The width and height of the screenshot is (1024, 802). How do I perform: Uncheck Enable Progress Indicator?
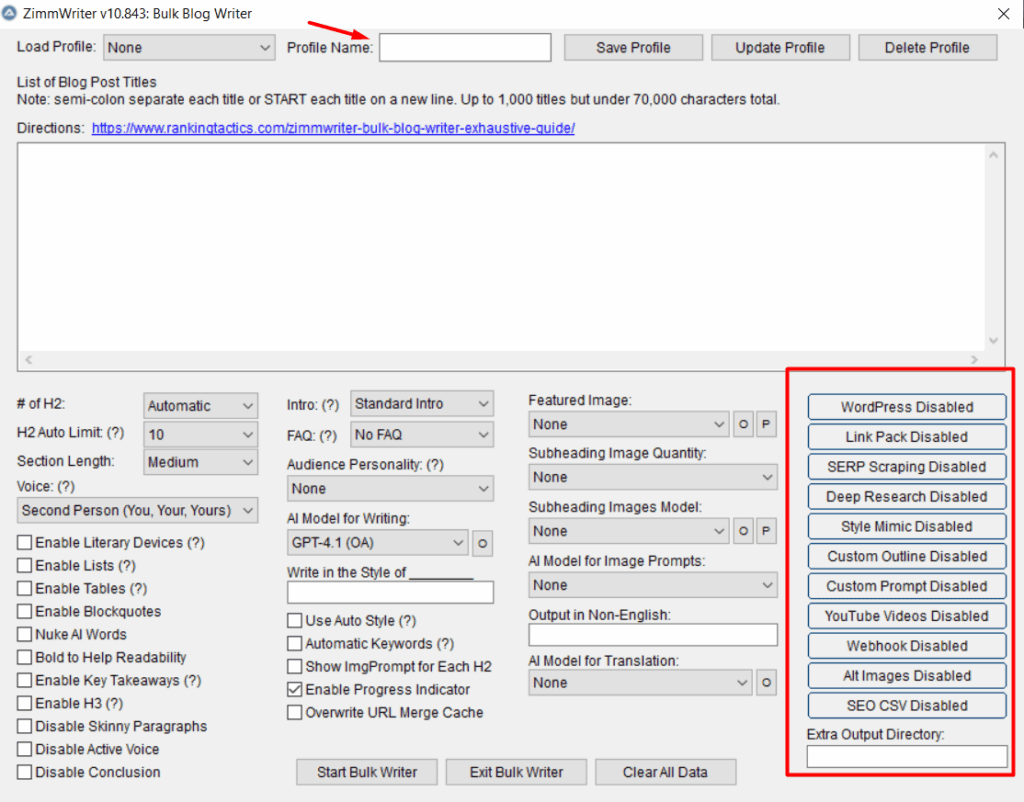(x=295, y=690)
